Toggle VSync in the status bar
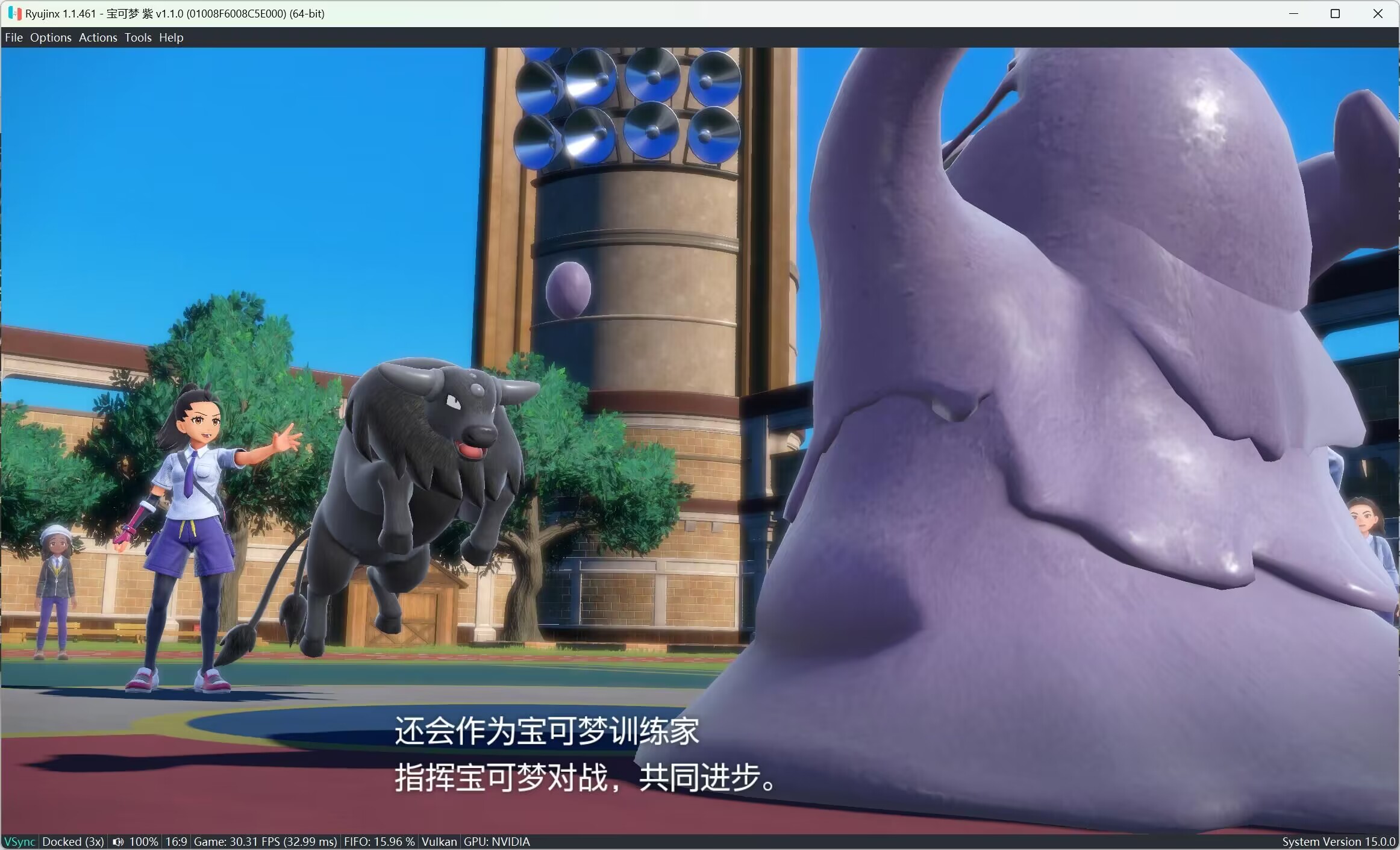 coord(20,842)
